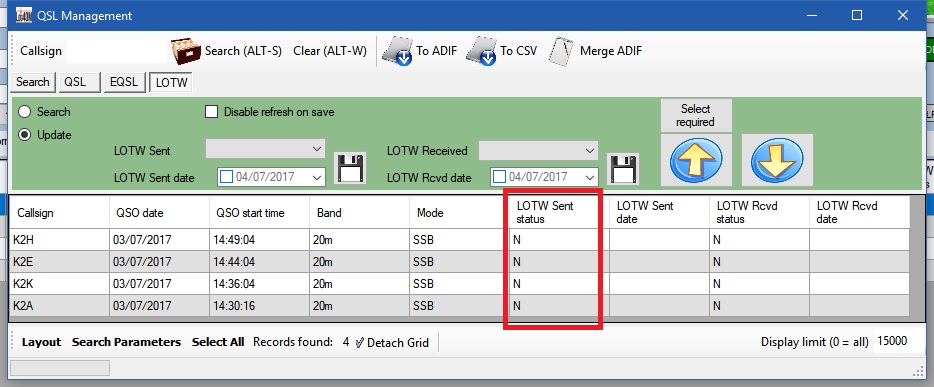Viewport: 934px width, 387px height.
Task: Open the LOTW Received dropdown
Action: [538, 150]
